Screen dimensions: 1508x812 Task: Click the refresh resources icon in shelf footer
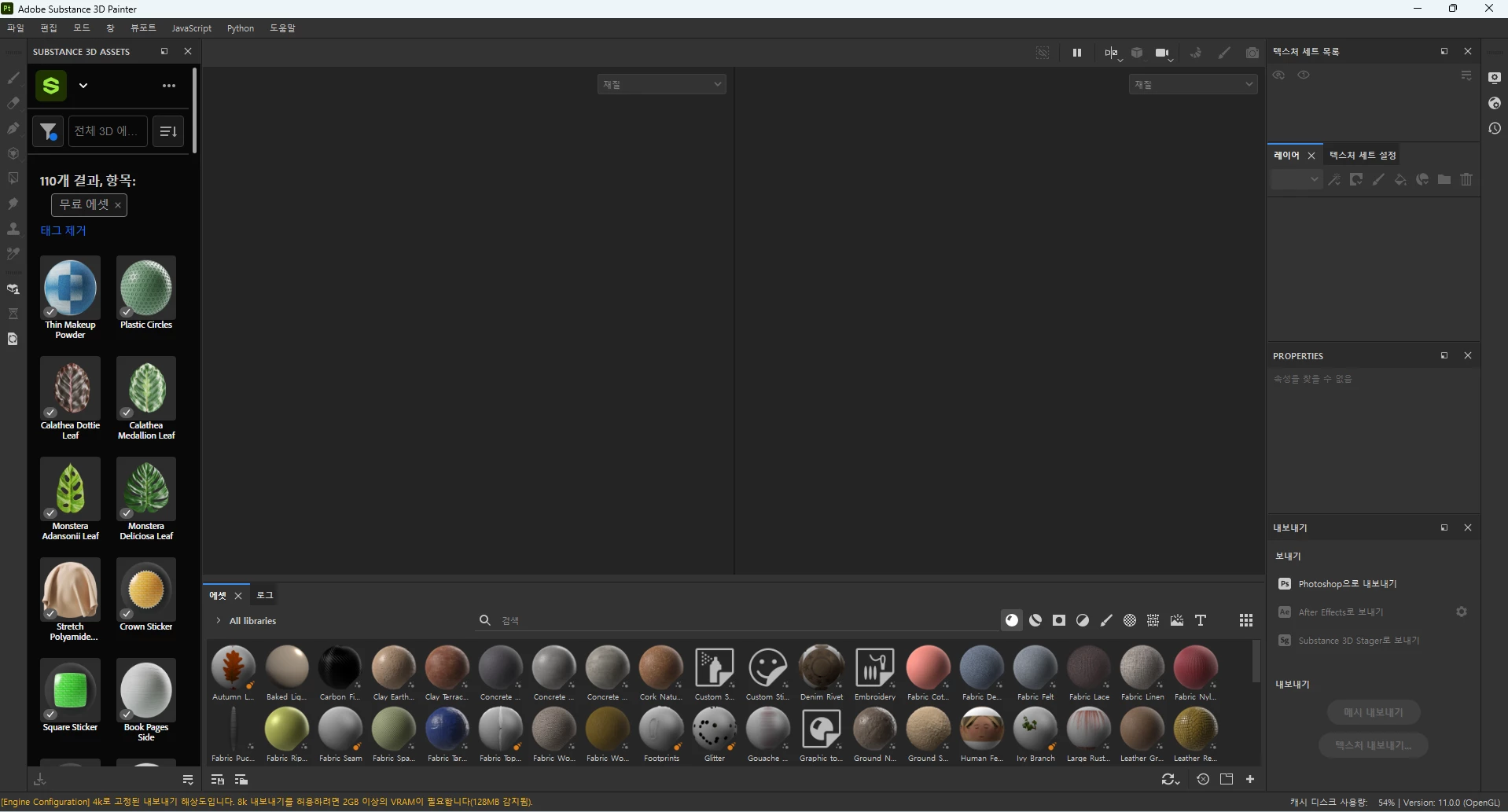tap(1170, 779)
